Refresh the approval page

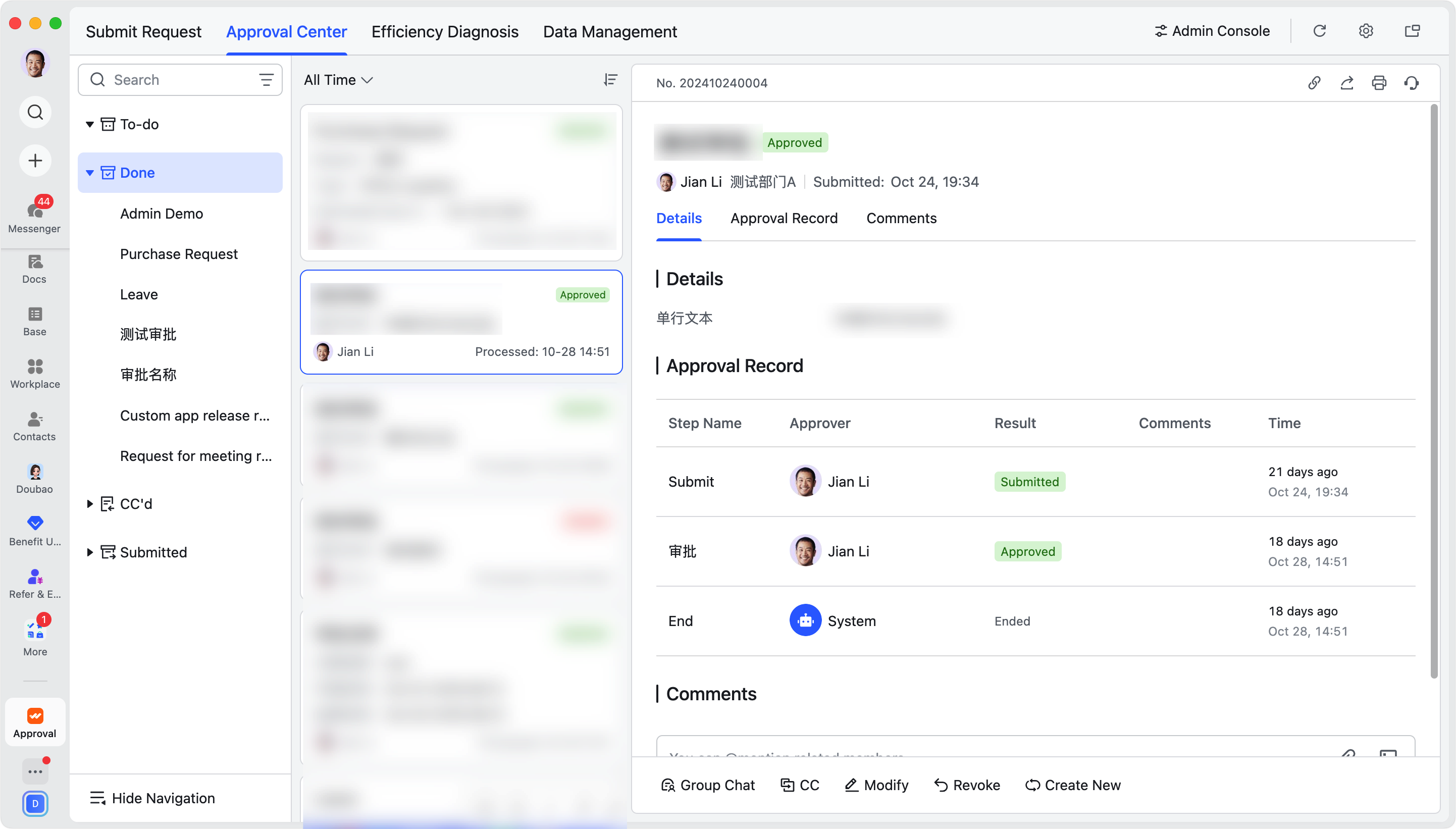coord(1320,31)
